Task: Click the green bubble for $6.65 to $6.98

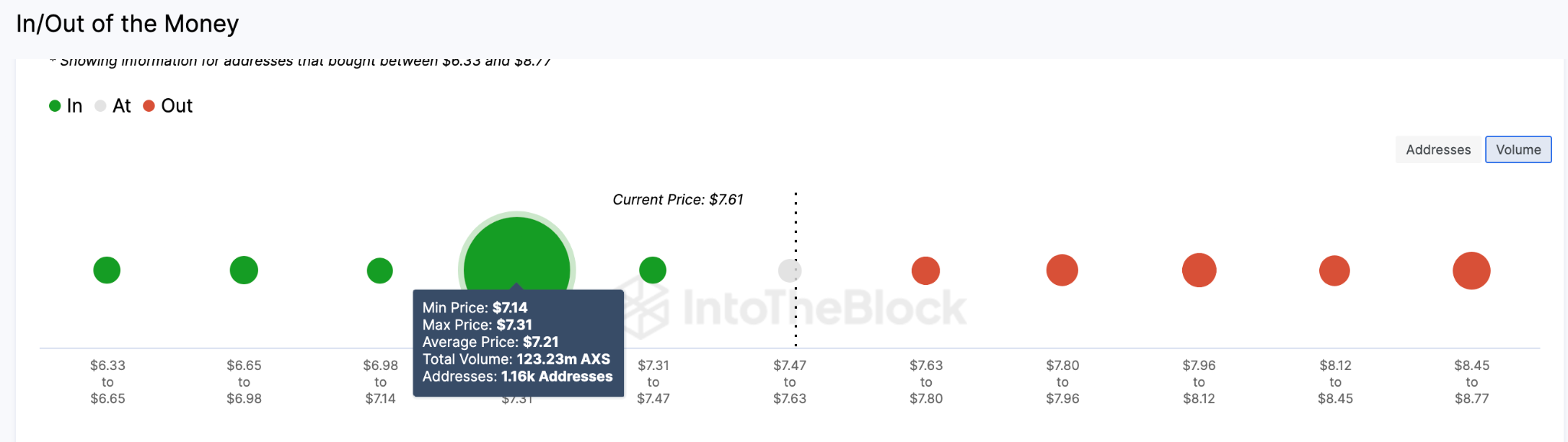Action: pos(243,270)
